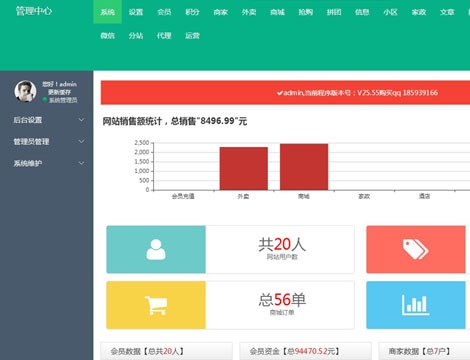
Task: Click the 网站销售额统计 chart heading
Action: point(175,121)
